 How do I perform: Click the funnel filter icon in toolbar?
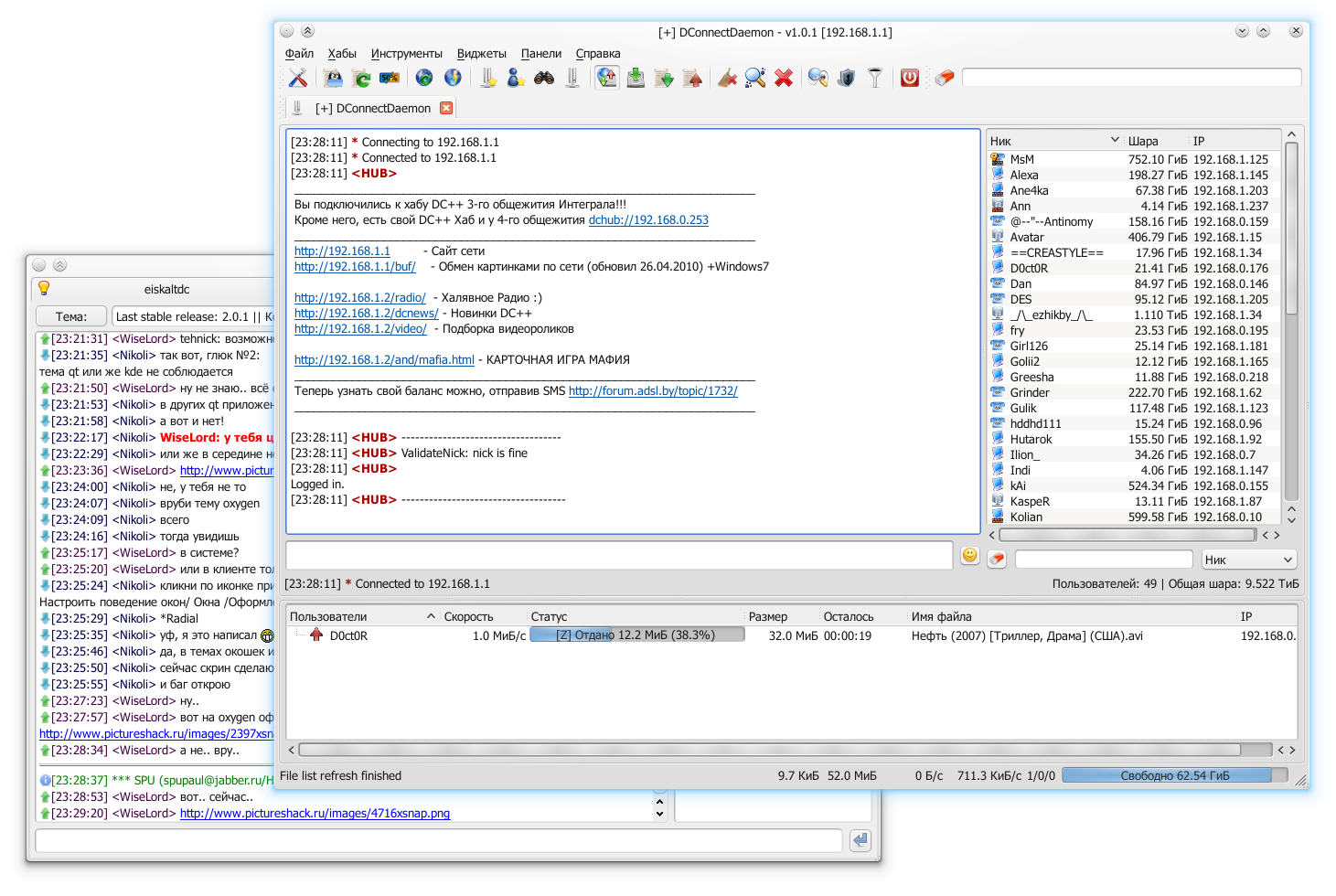(x=875, y=79)
